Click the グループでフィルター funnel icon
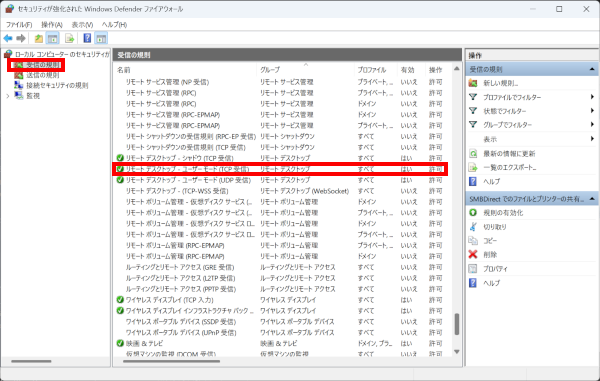The width and height of the screenshot is (600, 381). 473,124
